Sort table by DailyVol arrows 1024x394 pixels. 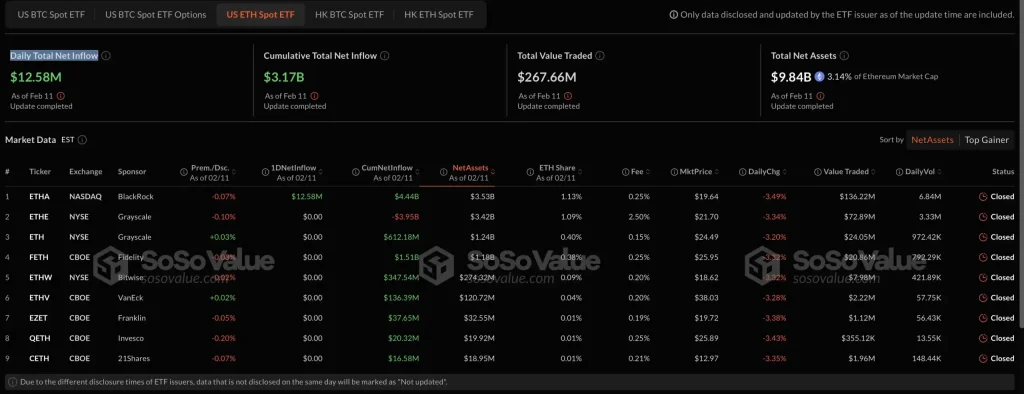coord(939,172)
